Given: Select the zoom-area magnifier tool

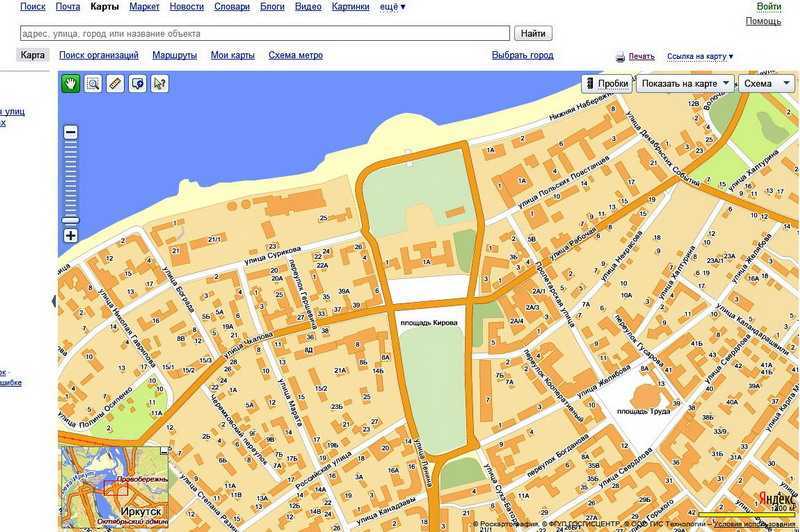Looking at the screenshot, I should pos(93,84).
